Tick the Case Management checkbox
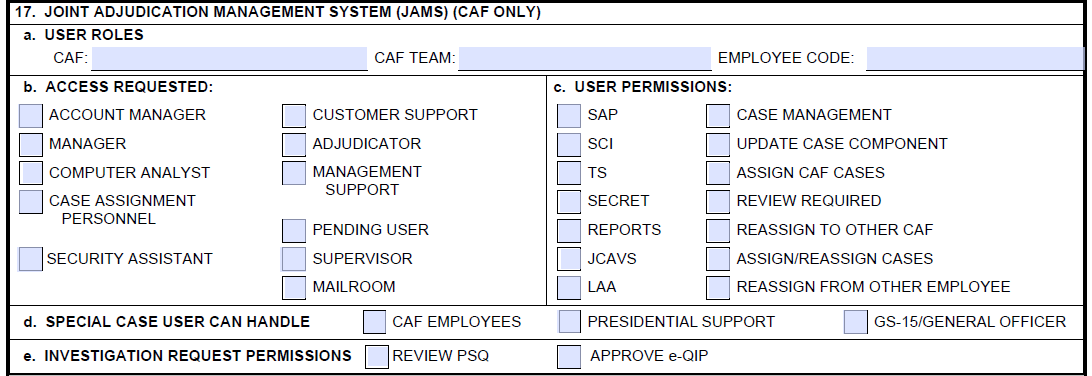 [718, 116]
